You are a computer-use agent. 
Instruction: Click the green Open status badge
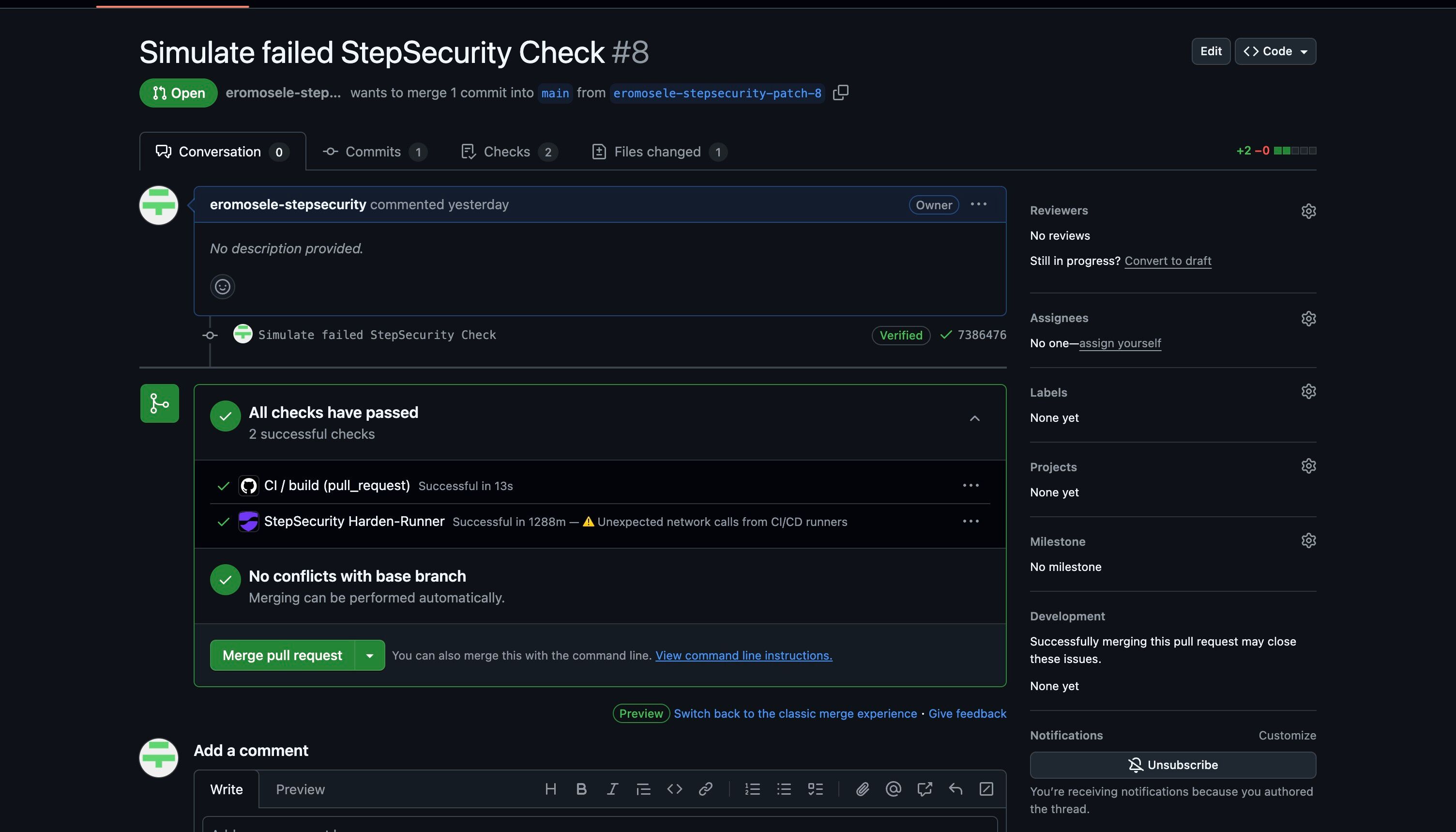[x=178, y=92]
